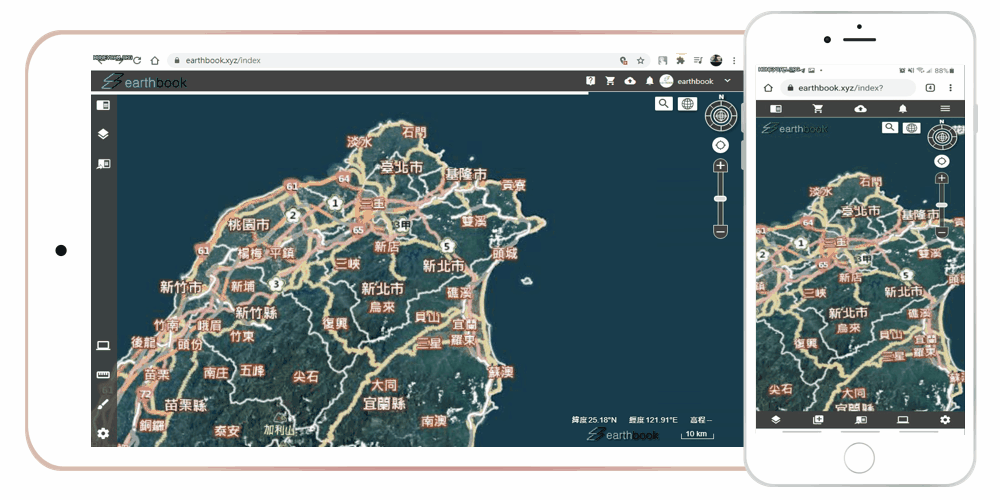Image resolution: width=1000 pixels, height=500 pixels.
Task: Open shopping cart in desktop header
Action: [610, 81]
